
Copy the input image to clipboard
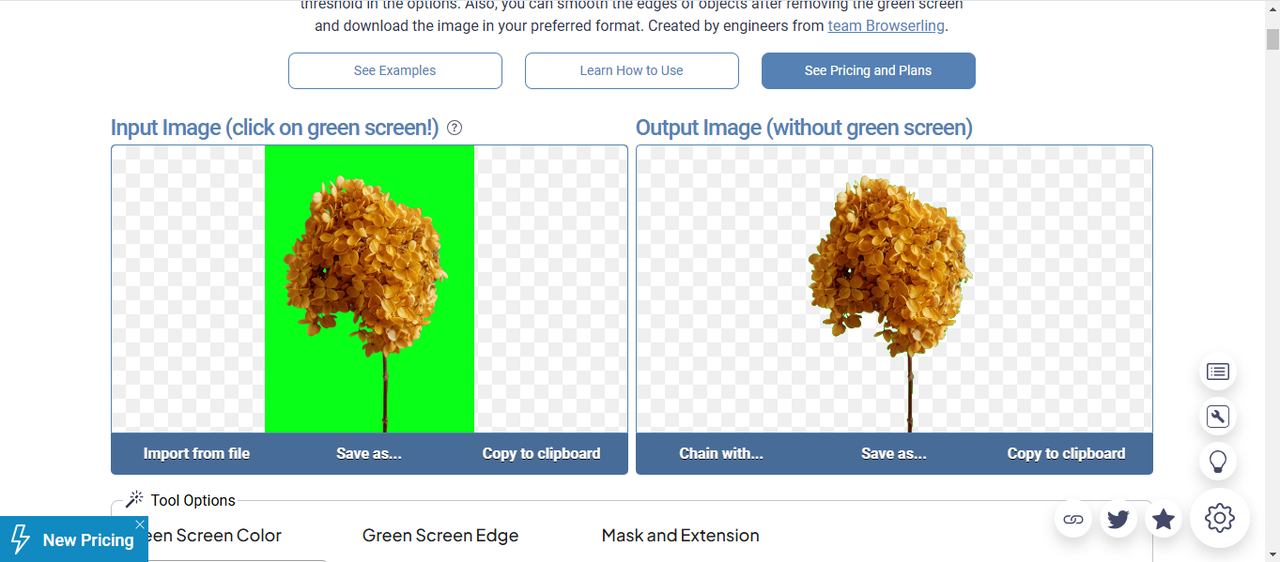(x=541, y=453)
